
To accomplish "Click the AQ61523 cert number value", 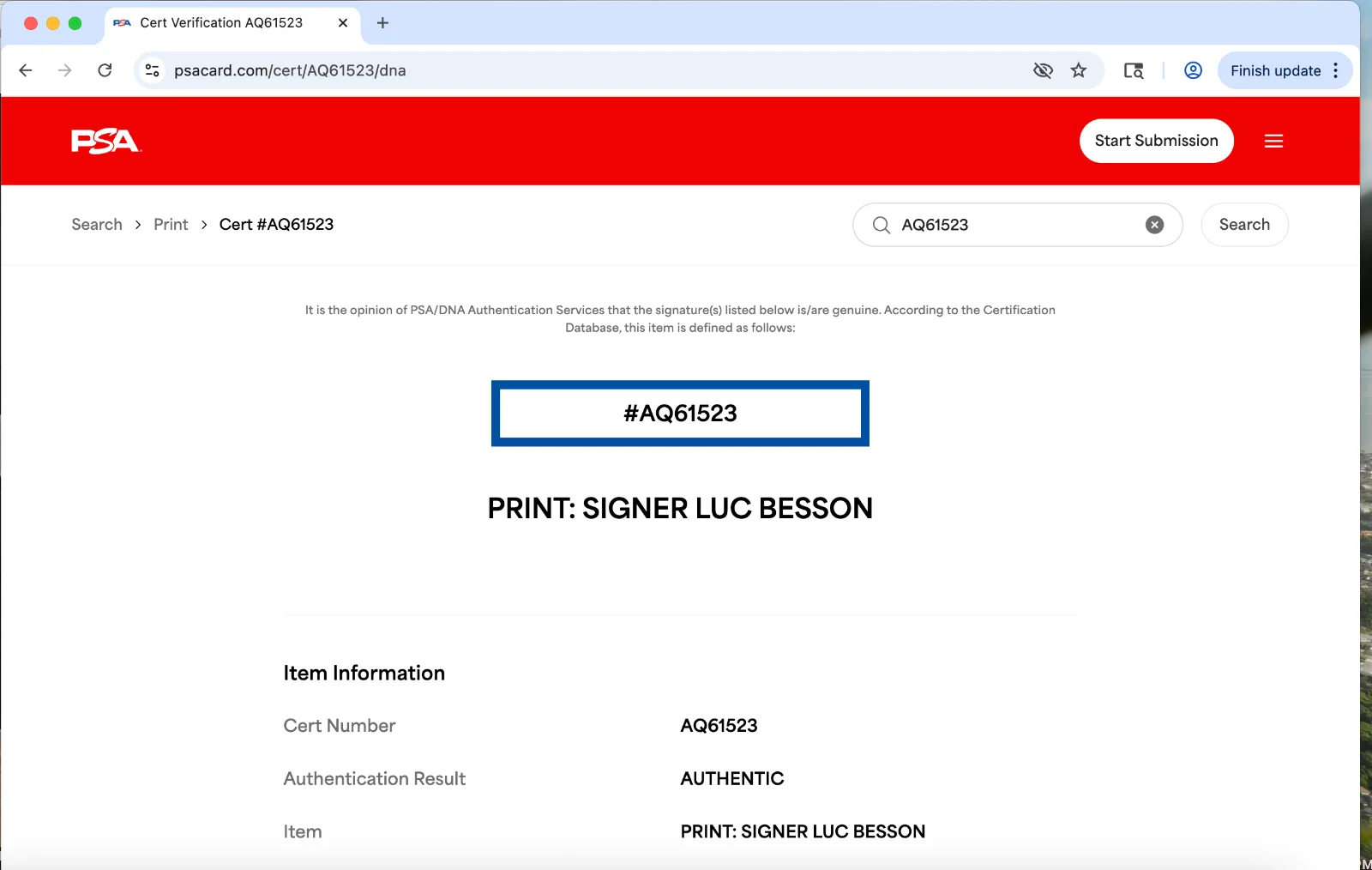I will 719,726.
